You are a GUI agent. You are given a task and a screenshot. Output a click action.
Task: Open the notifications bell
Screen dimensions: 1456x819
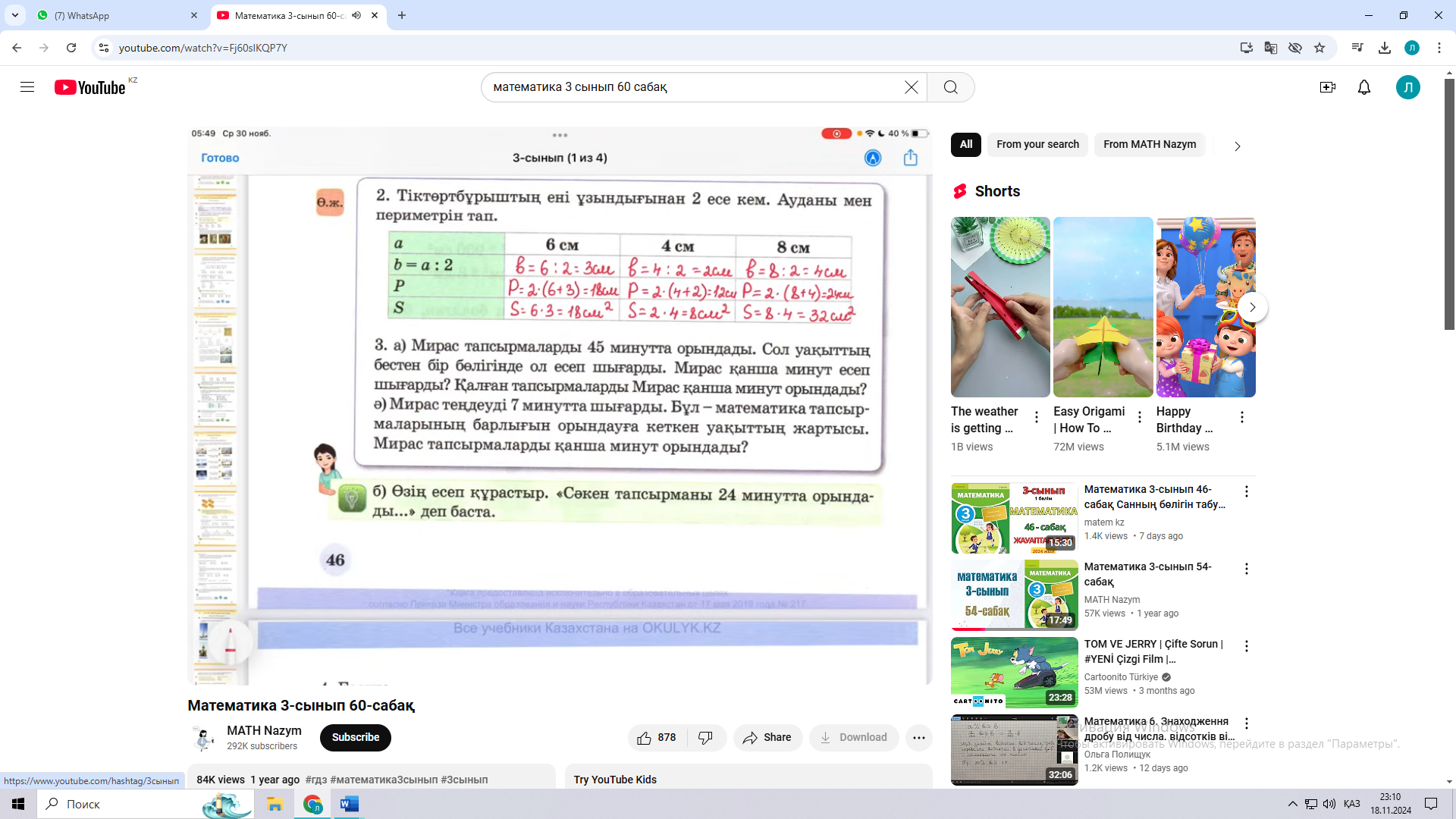(1363, 87)
